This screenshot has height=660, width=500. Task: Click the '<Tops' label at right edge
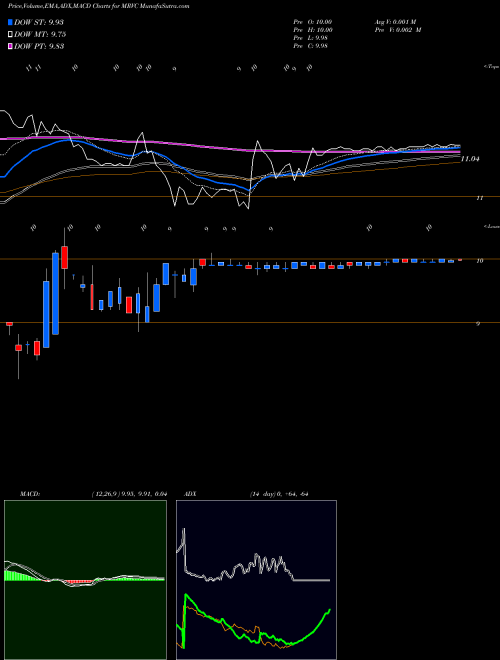pos(491,67)
